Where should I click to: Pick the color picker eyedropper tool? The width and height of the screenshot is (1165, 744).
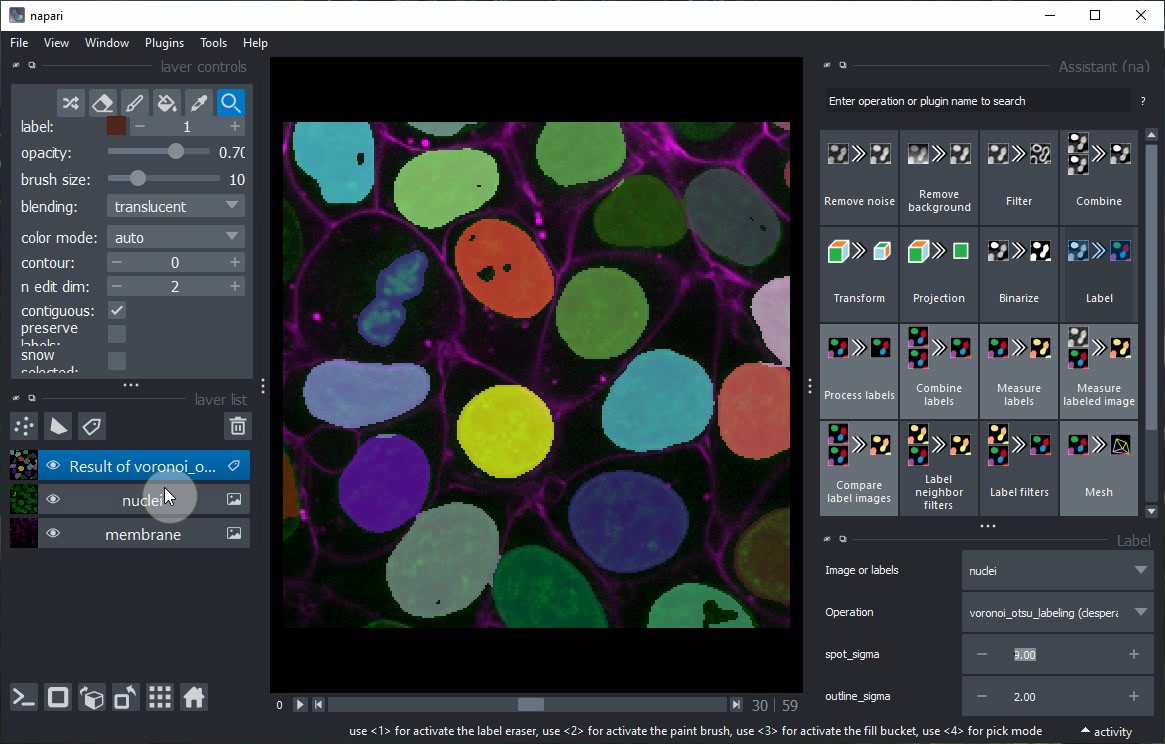pyautogui.click(x=199, y=103)
